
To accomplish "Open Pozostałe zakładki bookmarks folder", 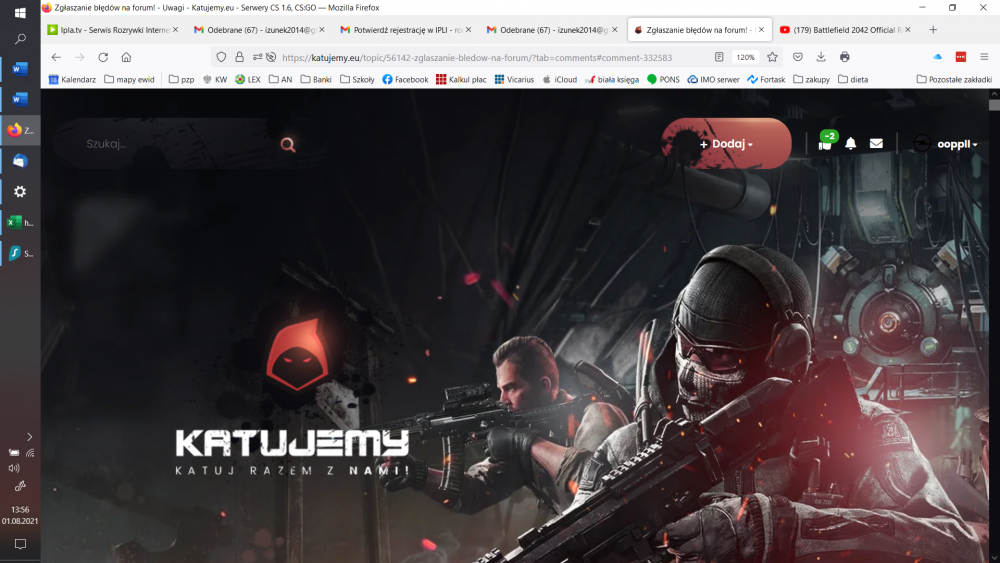I will (954, 79).
